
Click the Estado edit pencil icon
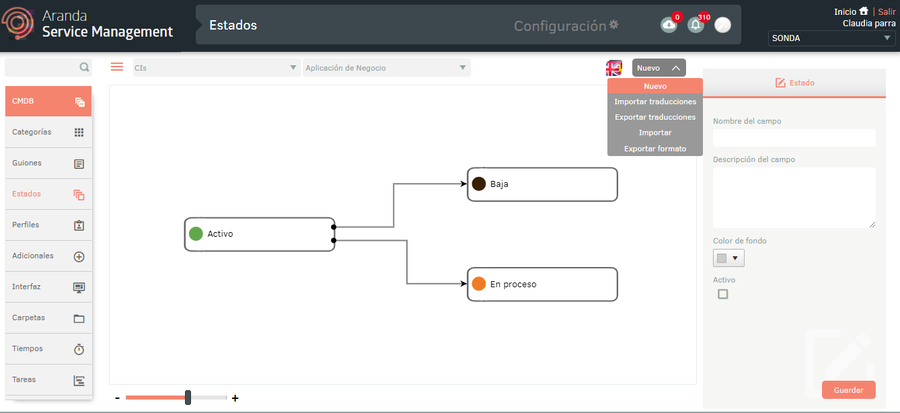tap(780, 83)
